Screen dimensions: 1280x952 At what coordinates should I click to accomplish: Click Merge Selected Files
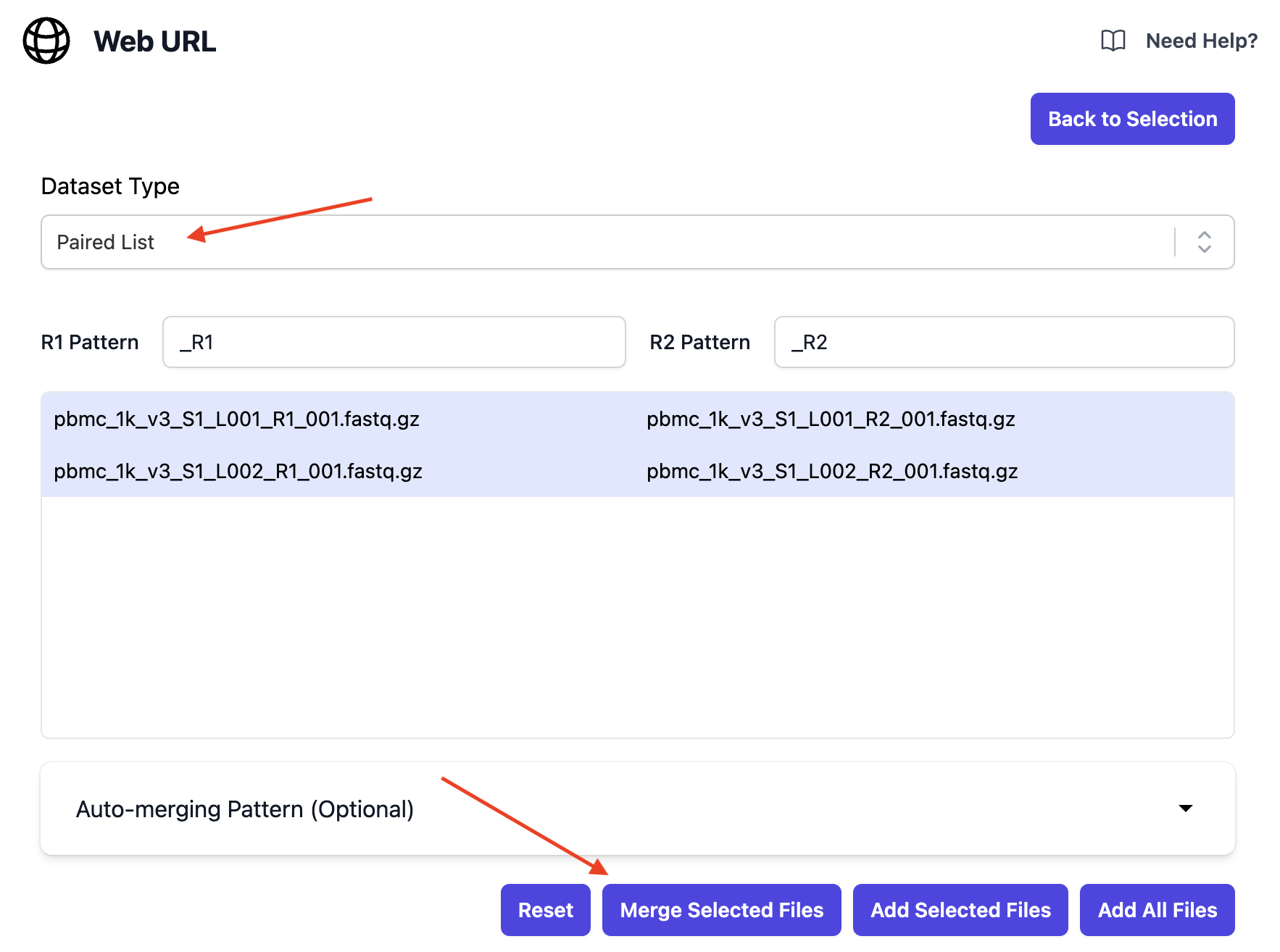721,910
